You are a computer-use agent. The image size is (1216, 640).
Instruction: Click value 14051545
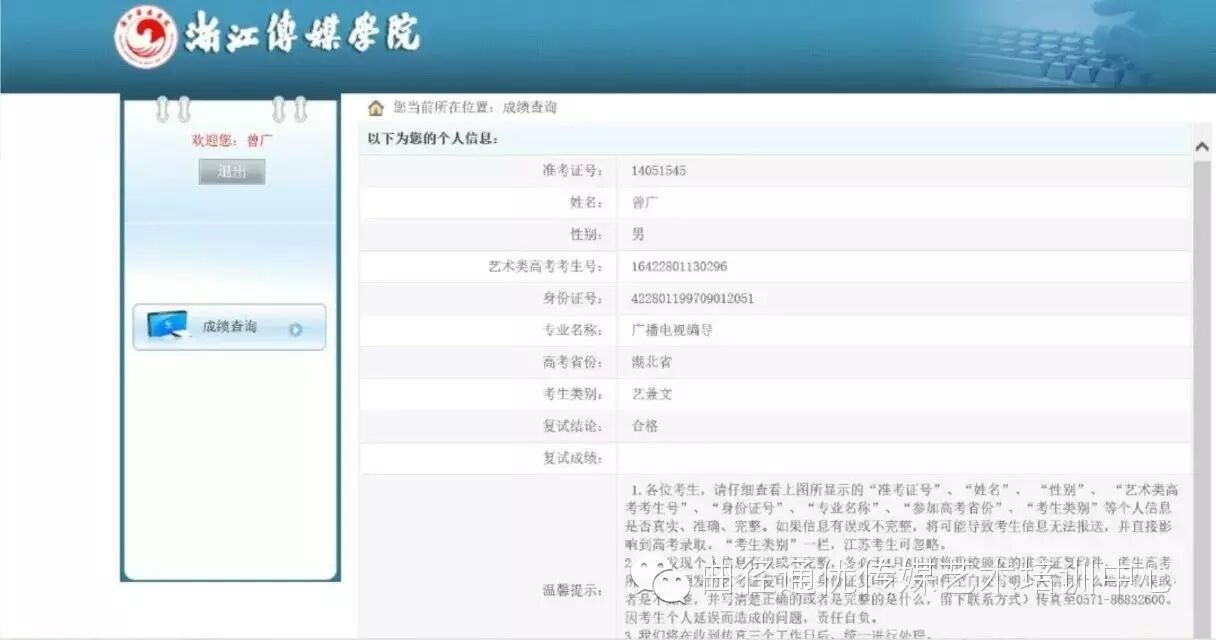(658, 171)
